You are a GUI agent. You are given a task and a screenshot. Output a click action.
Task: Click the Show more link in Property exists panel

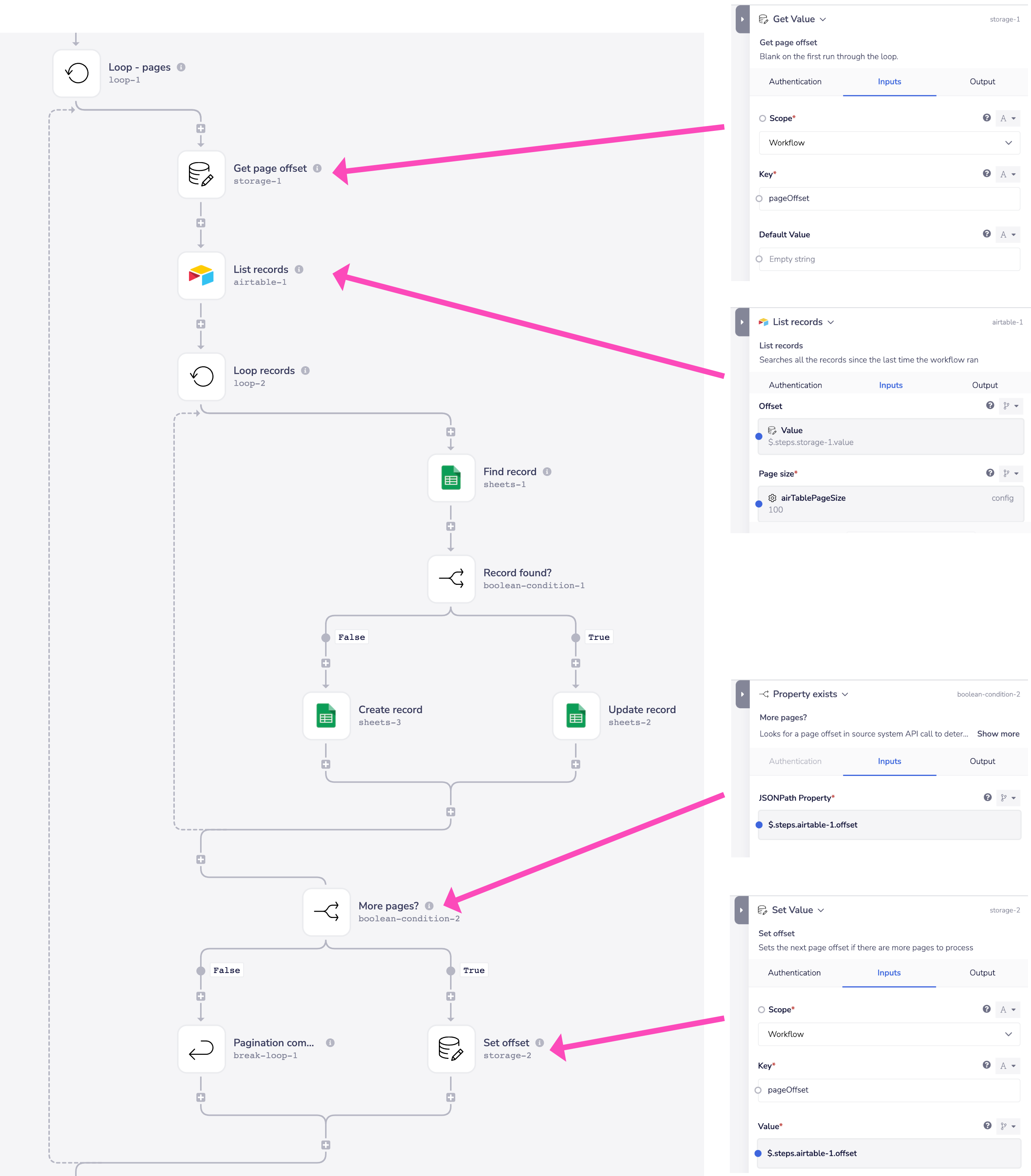click(998, 734)
